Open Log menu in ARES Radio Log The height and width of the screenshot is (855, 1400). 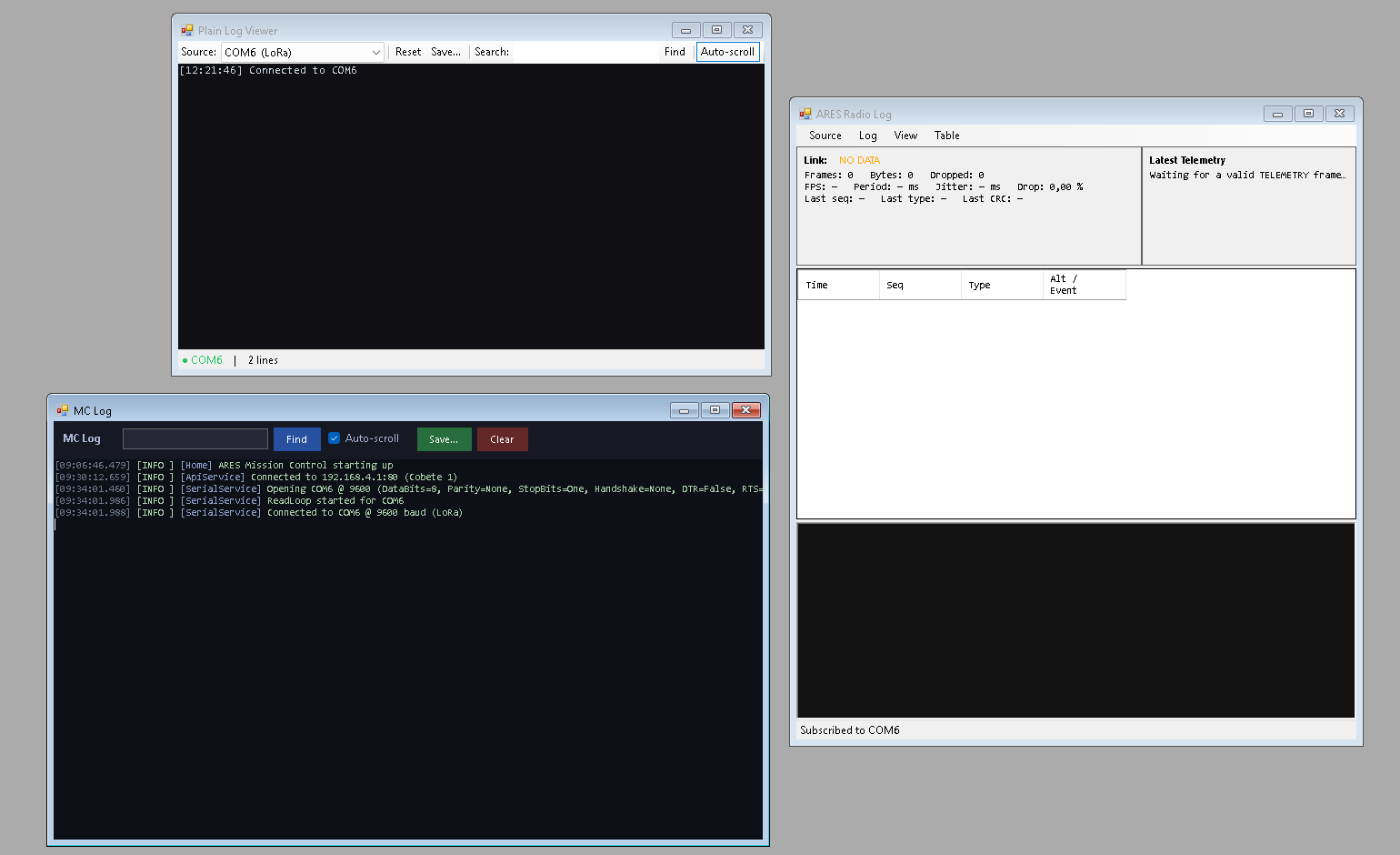click(x=868, y=136)
